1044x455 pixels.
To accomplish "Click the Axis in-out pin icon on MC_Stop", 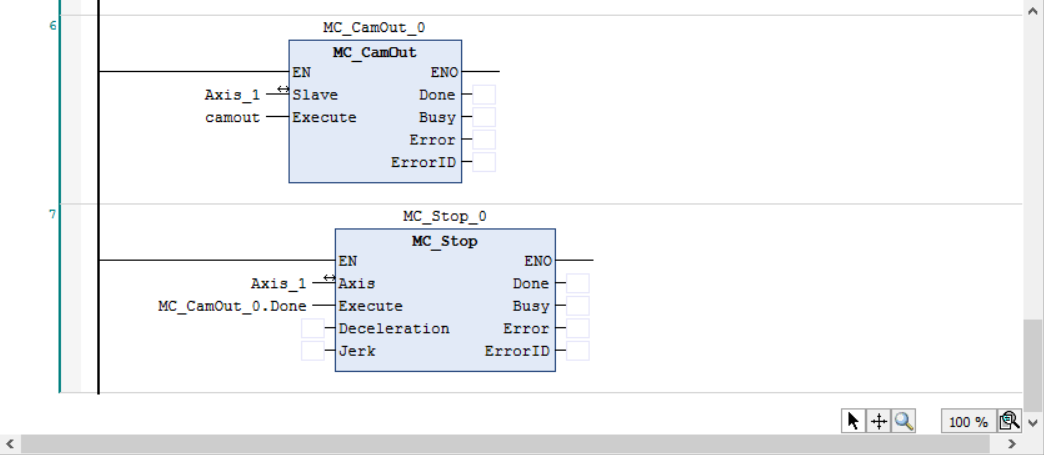I will coord(329,278).
